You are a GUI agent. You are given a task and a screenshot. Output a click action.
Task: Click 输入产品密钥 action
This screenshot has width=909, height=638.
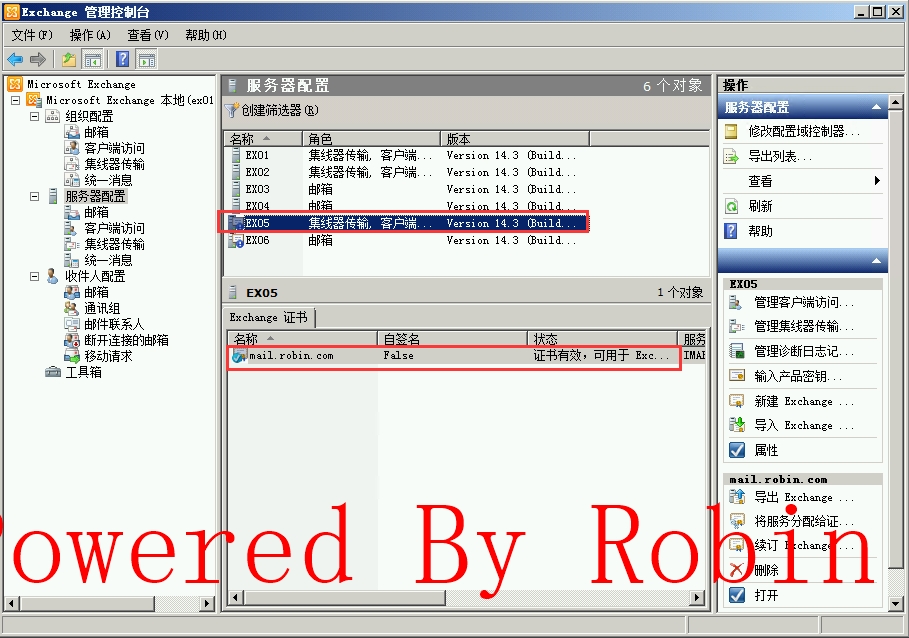(x=798, y=376)
